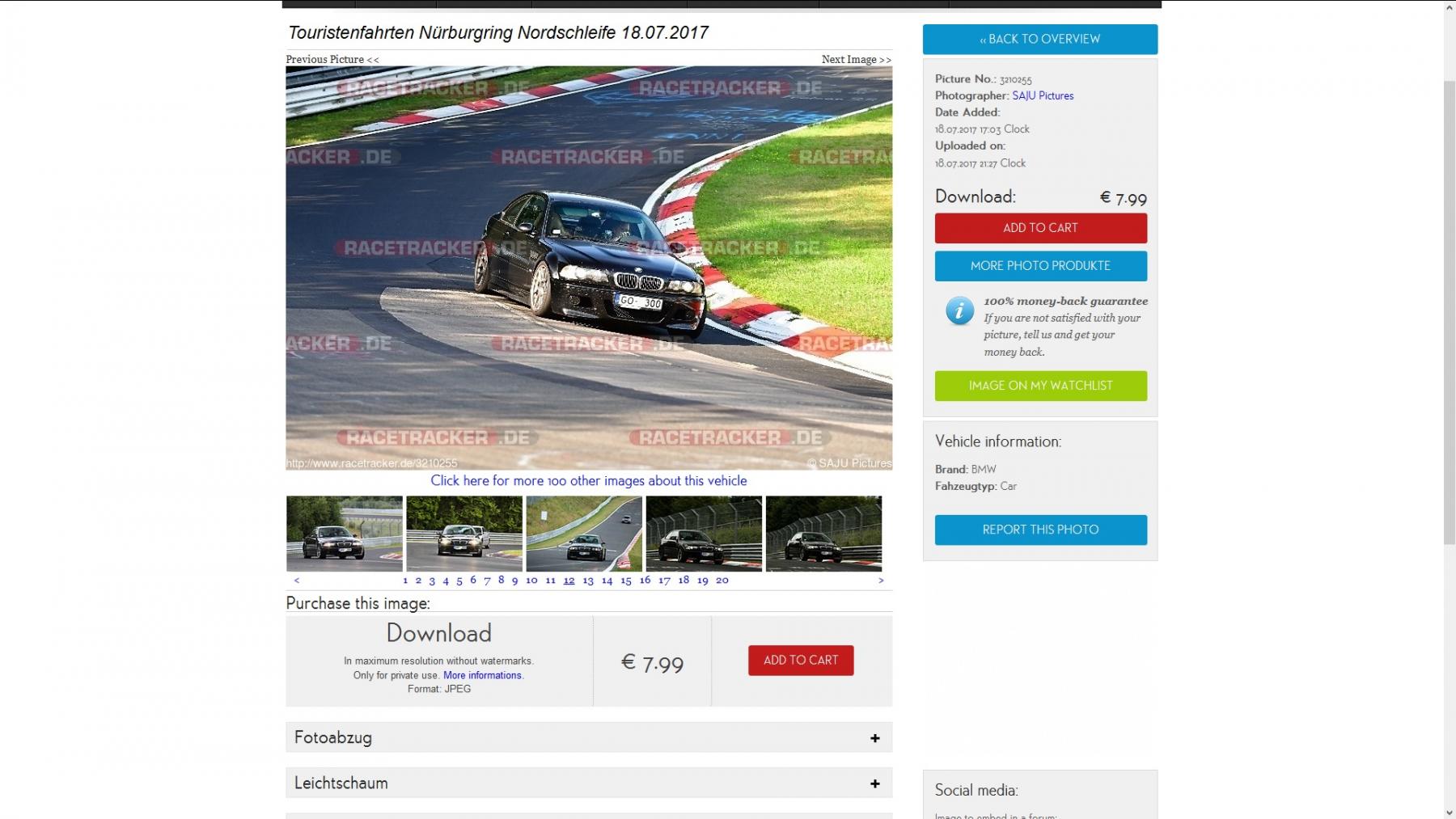
Task: Expand the Fotoabzug section
Action: (x=874, y=737)
